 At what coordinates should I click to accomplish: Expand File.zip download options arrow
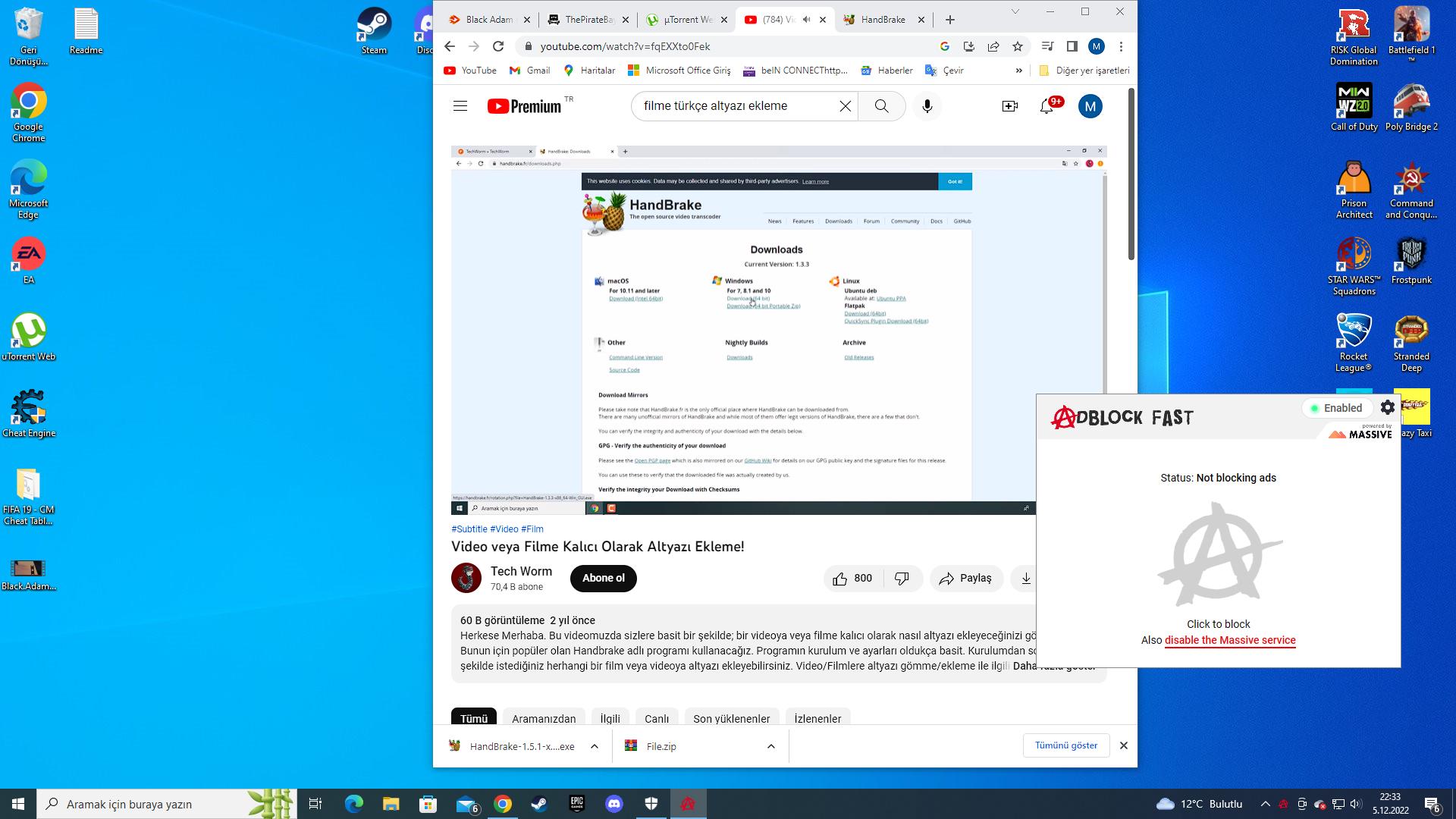(x=770, y=746)
